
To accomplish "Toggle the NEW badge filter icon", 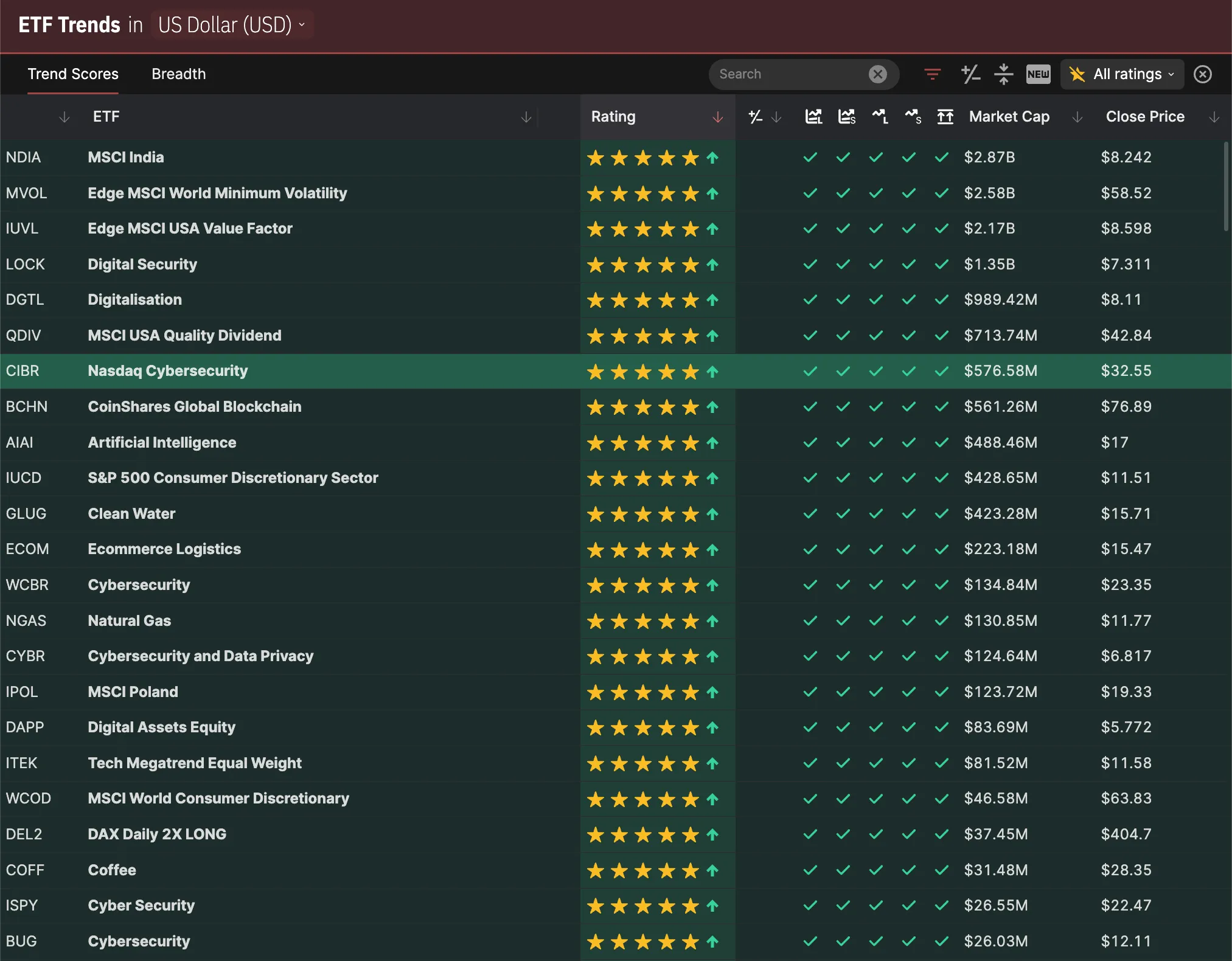I will pos(1038,74).
